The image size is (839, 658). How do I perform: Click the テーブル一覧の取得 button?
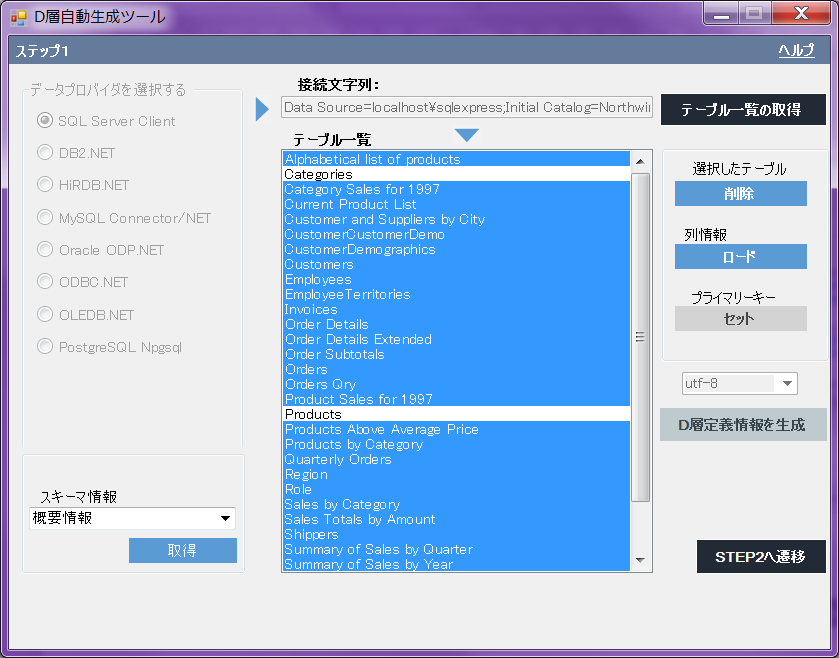click(741, 110)
